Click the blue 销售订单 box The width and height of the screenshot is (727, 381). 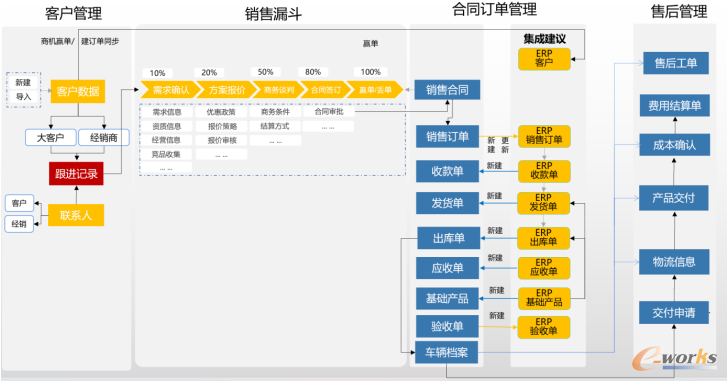447,137
